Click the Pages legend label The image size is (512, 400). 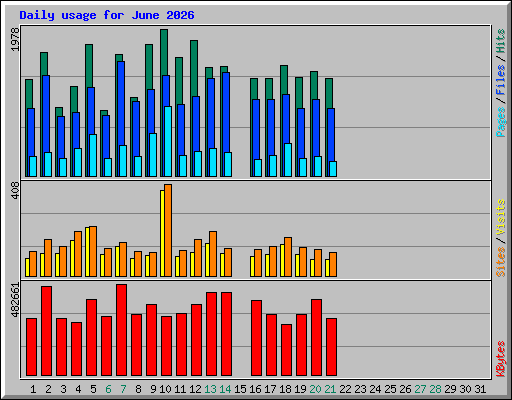tap(501, 122)
